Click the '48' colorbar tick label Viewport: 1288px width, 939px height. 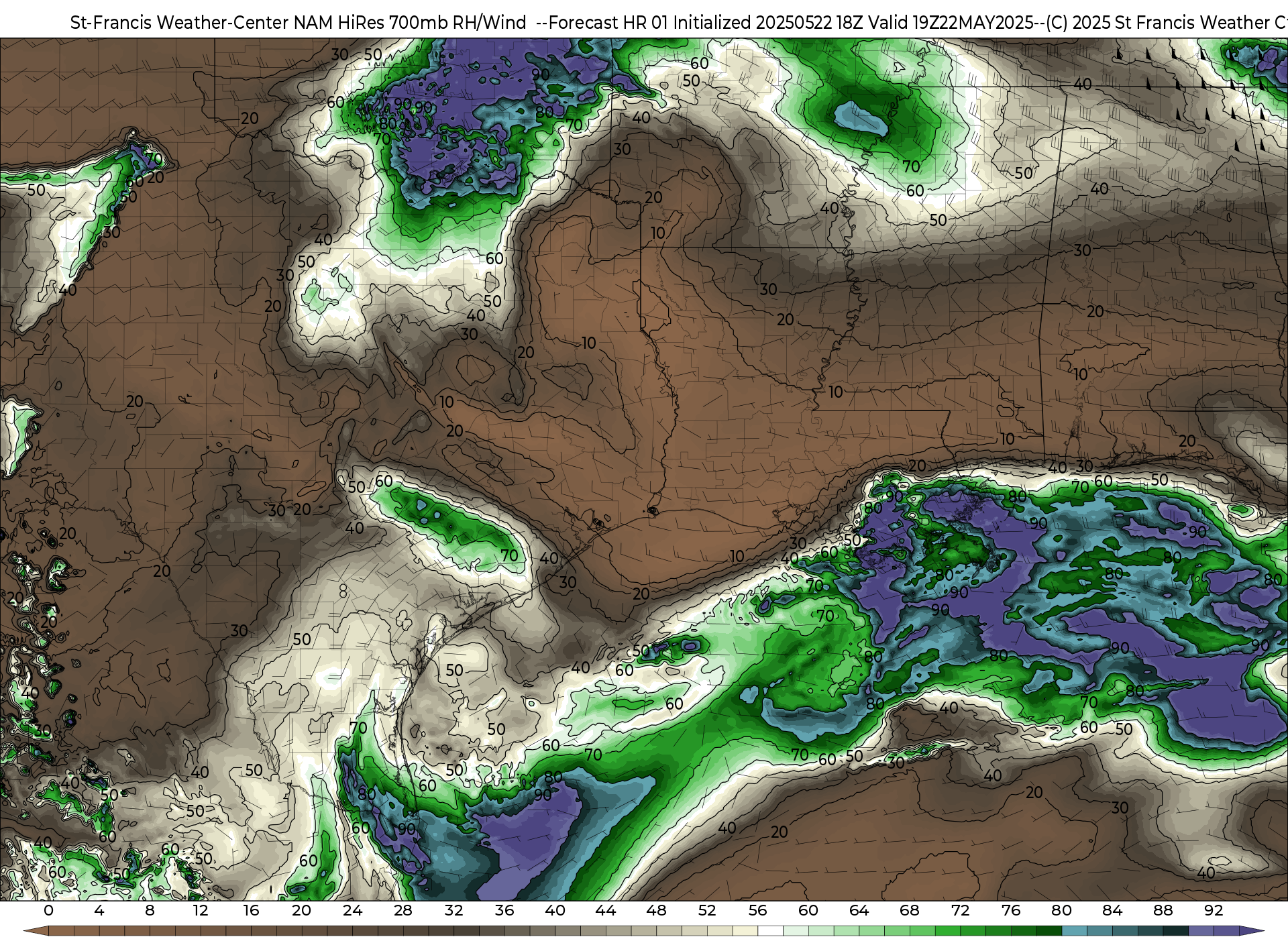656,911
